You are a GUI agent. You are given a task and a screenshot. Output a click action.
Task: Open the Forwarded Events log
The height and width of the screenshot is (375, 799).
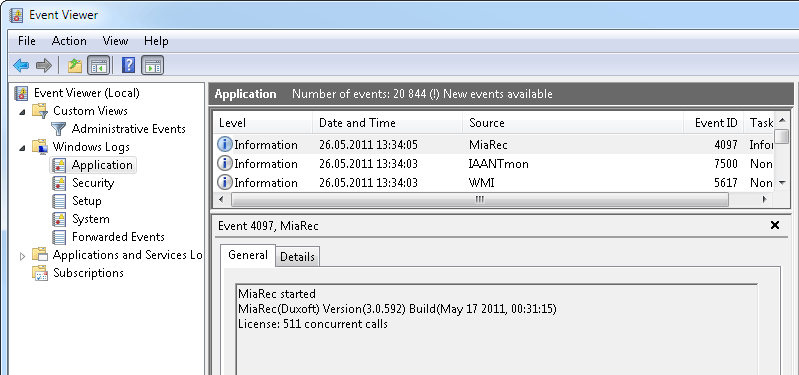click(x=118, y=237)
